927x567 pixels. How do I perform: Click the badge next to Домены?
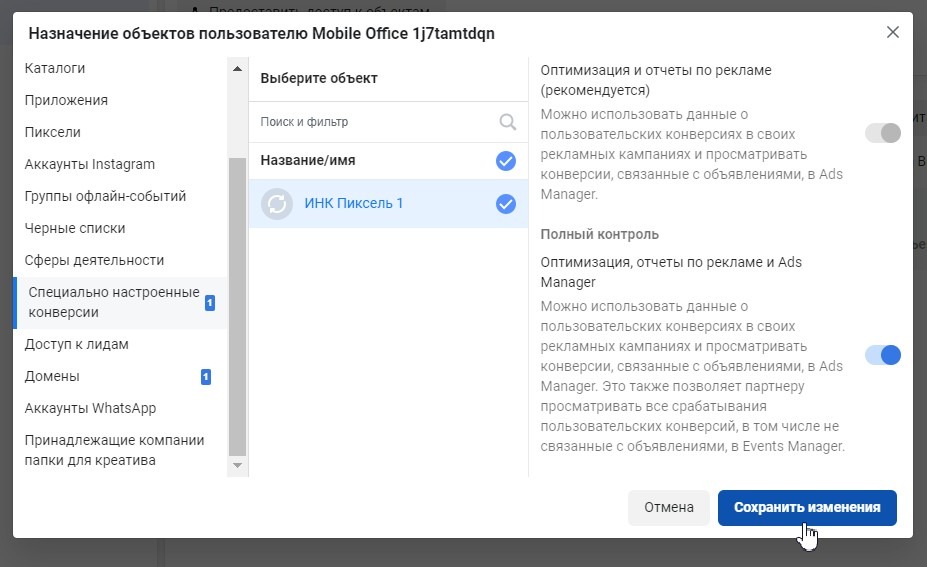206,377
